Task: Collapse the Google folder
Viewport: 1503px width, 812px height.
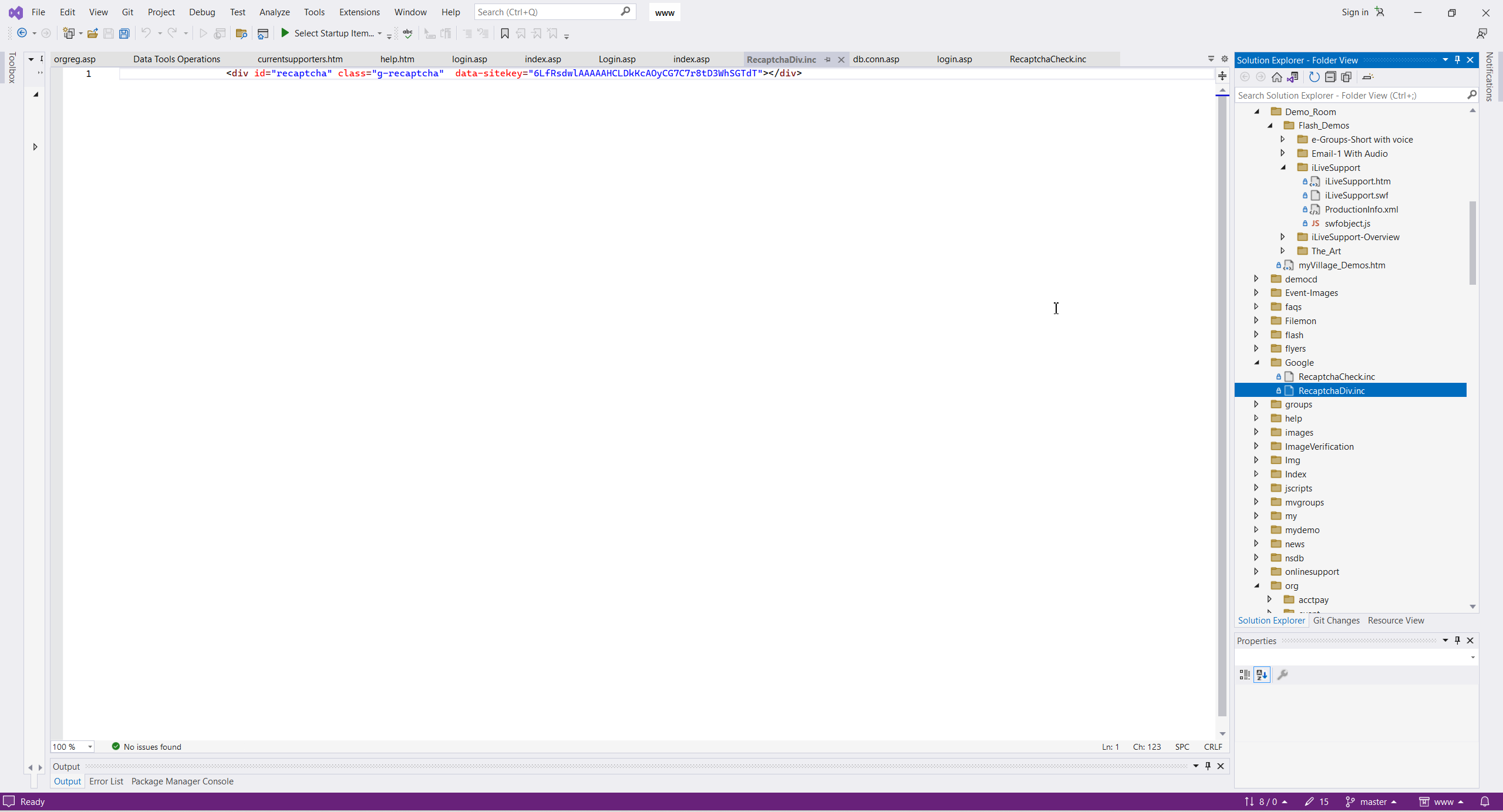Action: coord(1256,363)
